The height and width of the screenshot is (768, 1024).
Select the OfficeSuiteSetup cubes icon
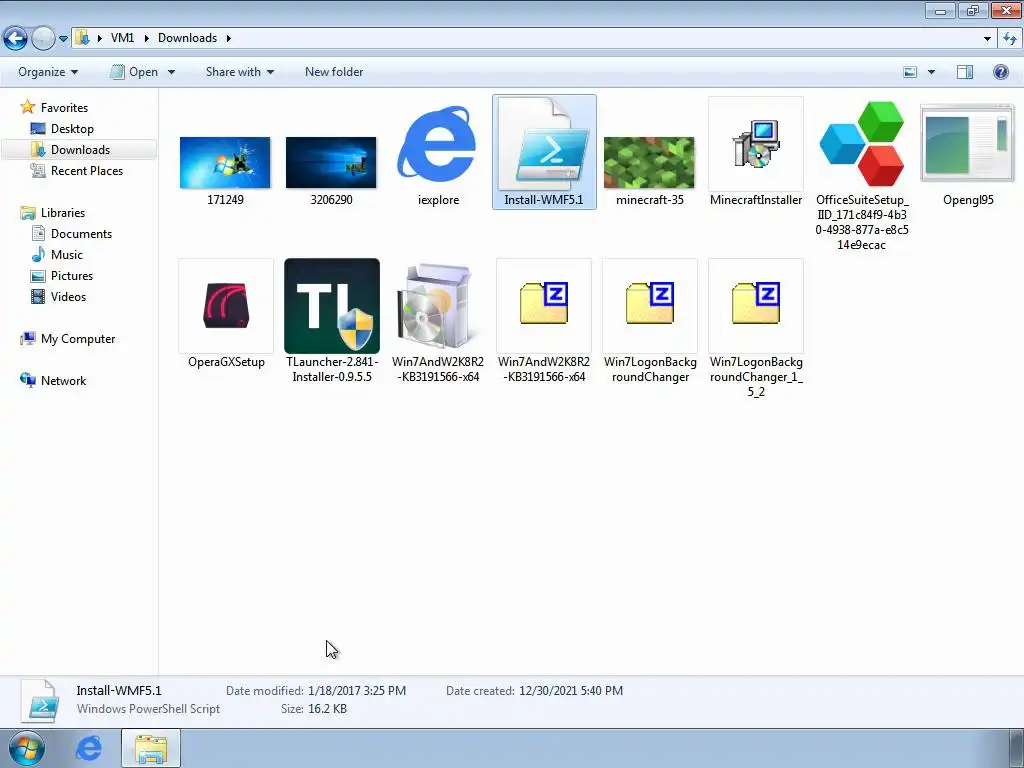pyautogui.click(x=862, y=144)
